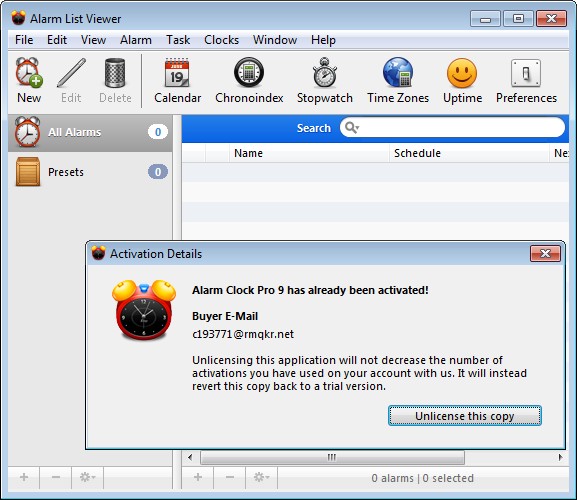Sort by the Name column header

(309, 153)
